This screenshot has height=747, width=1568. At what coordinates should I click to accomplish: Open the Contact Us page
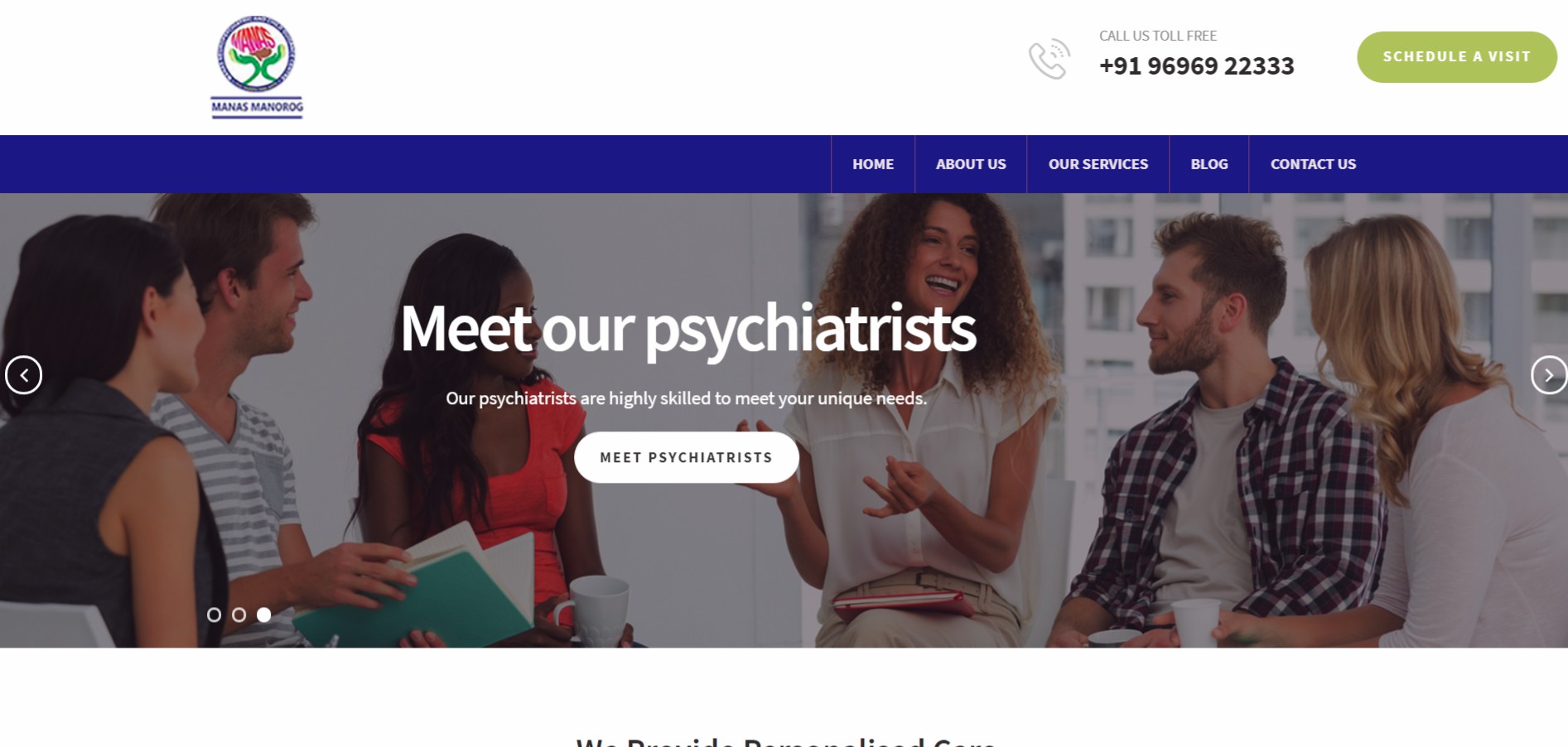click(x=1313, y=164)
